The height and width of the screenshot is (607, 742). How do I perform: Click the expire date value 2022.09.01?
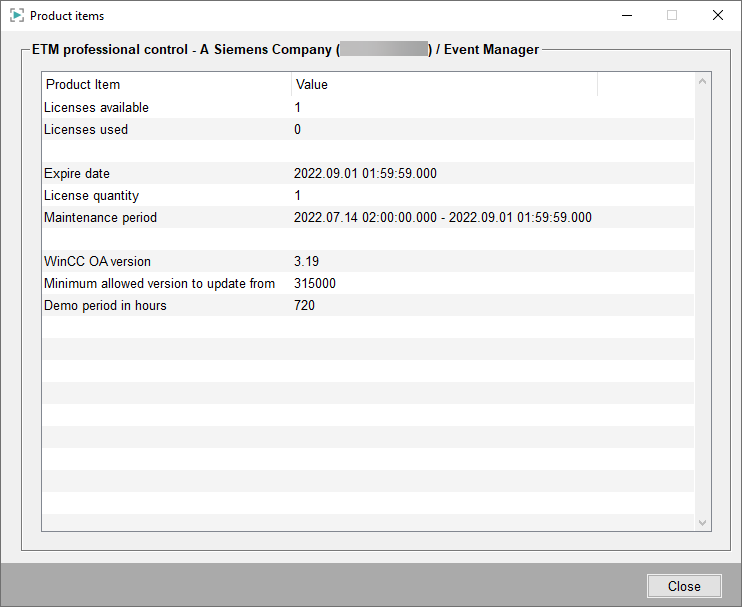click(365, 174)
